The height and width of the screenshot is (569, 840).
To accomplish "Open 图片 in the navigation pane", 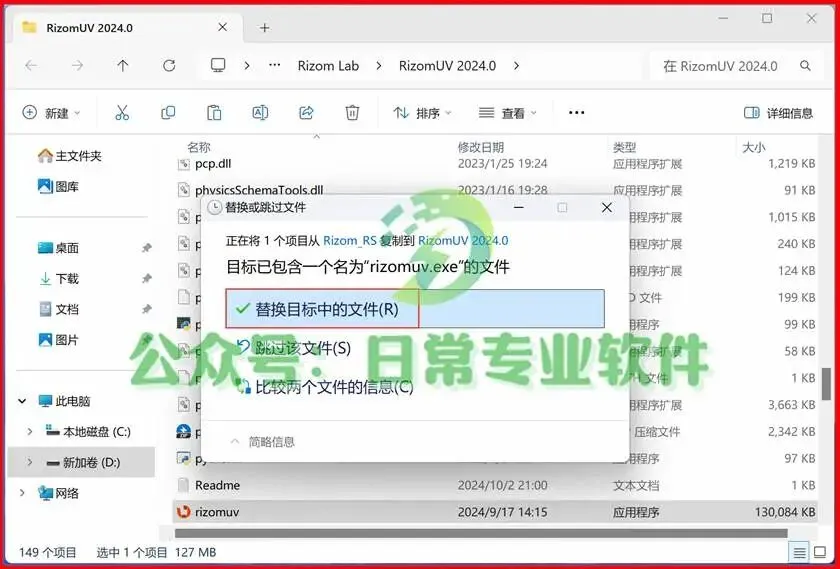I will pos(58,340).
